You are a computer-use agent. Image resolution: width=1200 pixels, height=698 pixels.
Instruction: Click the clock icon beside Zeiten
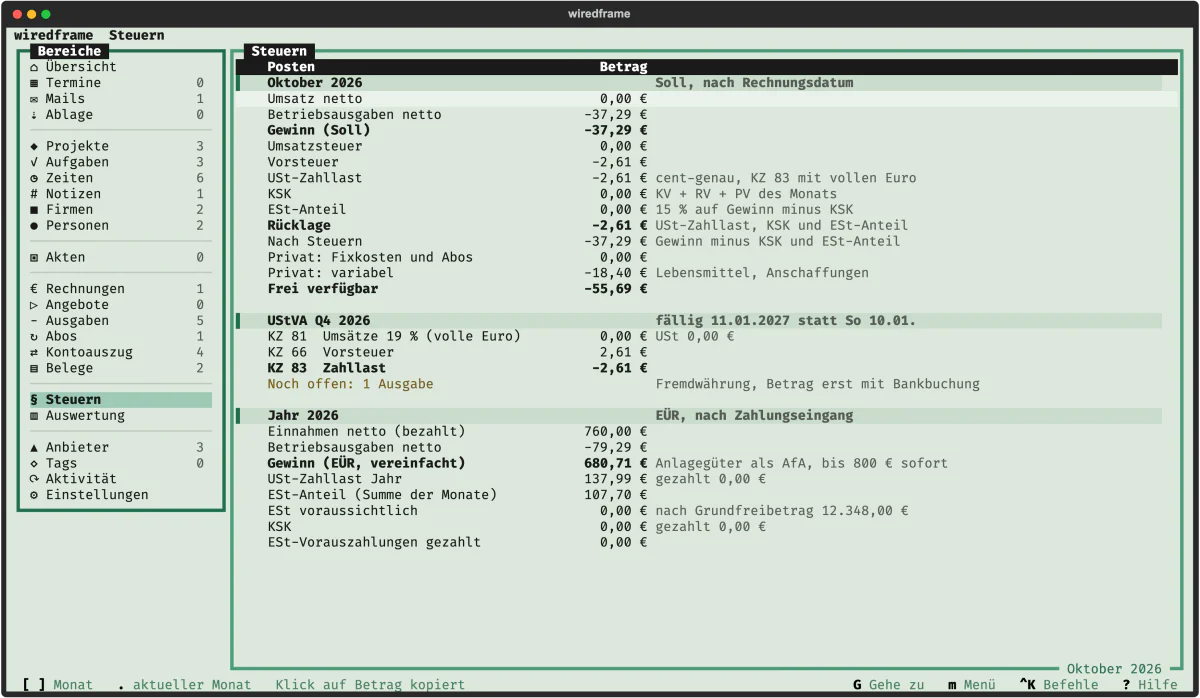34,178
